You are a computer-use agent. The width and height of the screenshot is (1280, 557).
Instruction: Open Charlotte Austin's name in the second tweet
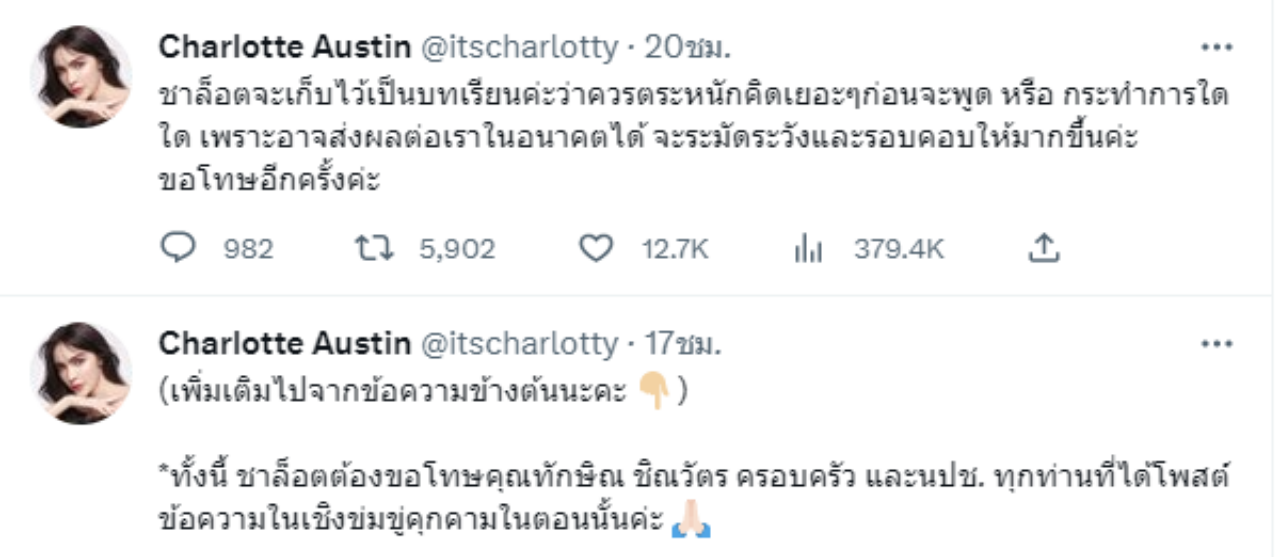285,344
